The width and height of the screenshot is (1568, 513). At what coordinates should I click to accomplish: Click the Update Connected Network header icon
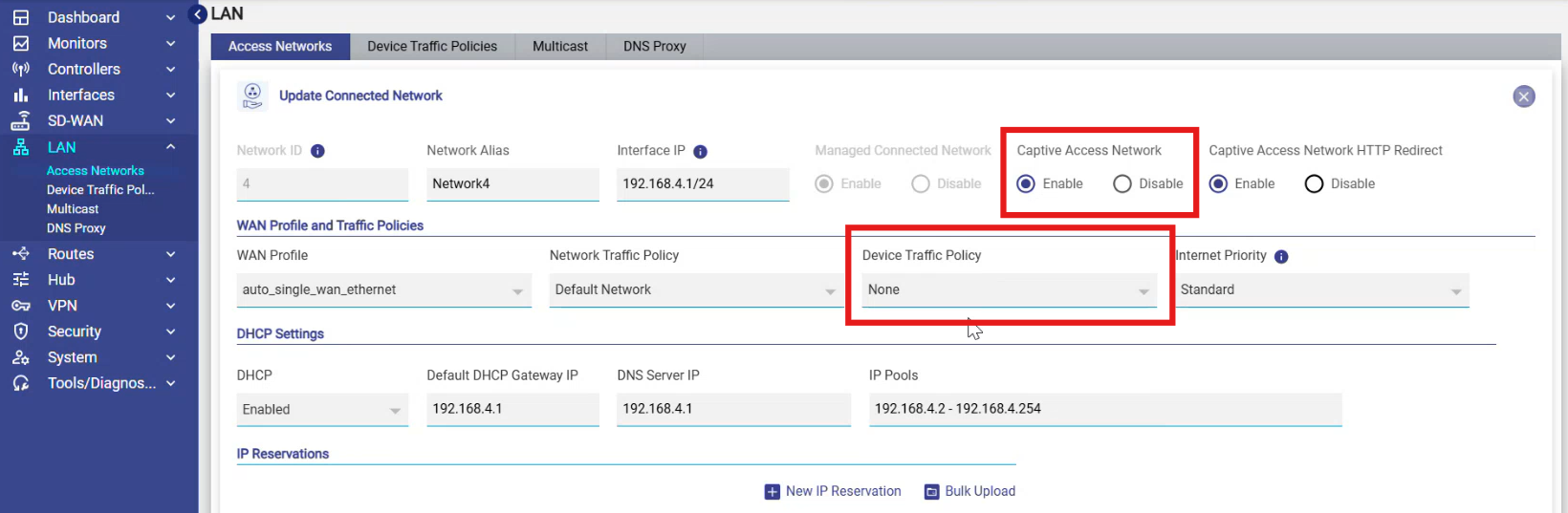tap(252, 96)
